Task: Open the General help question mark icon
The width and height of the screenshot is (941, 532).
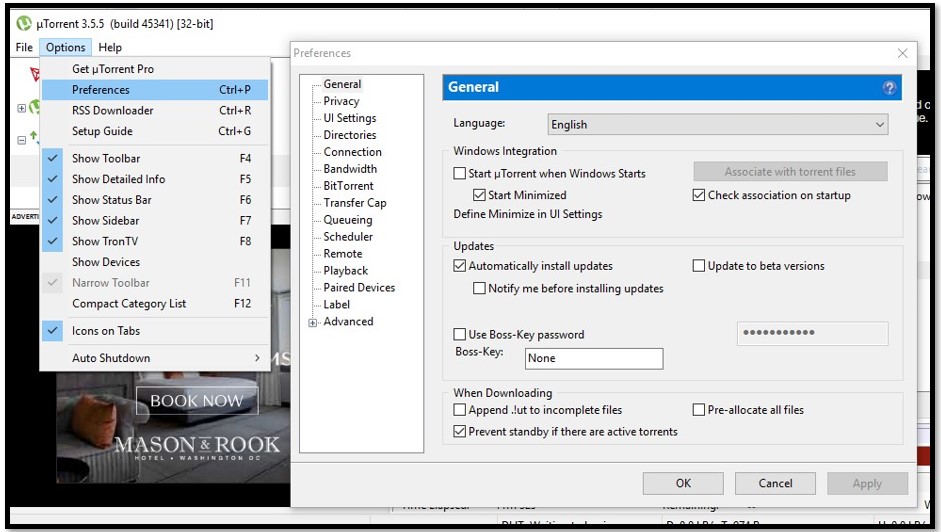Action: 889,88
